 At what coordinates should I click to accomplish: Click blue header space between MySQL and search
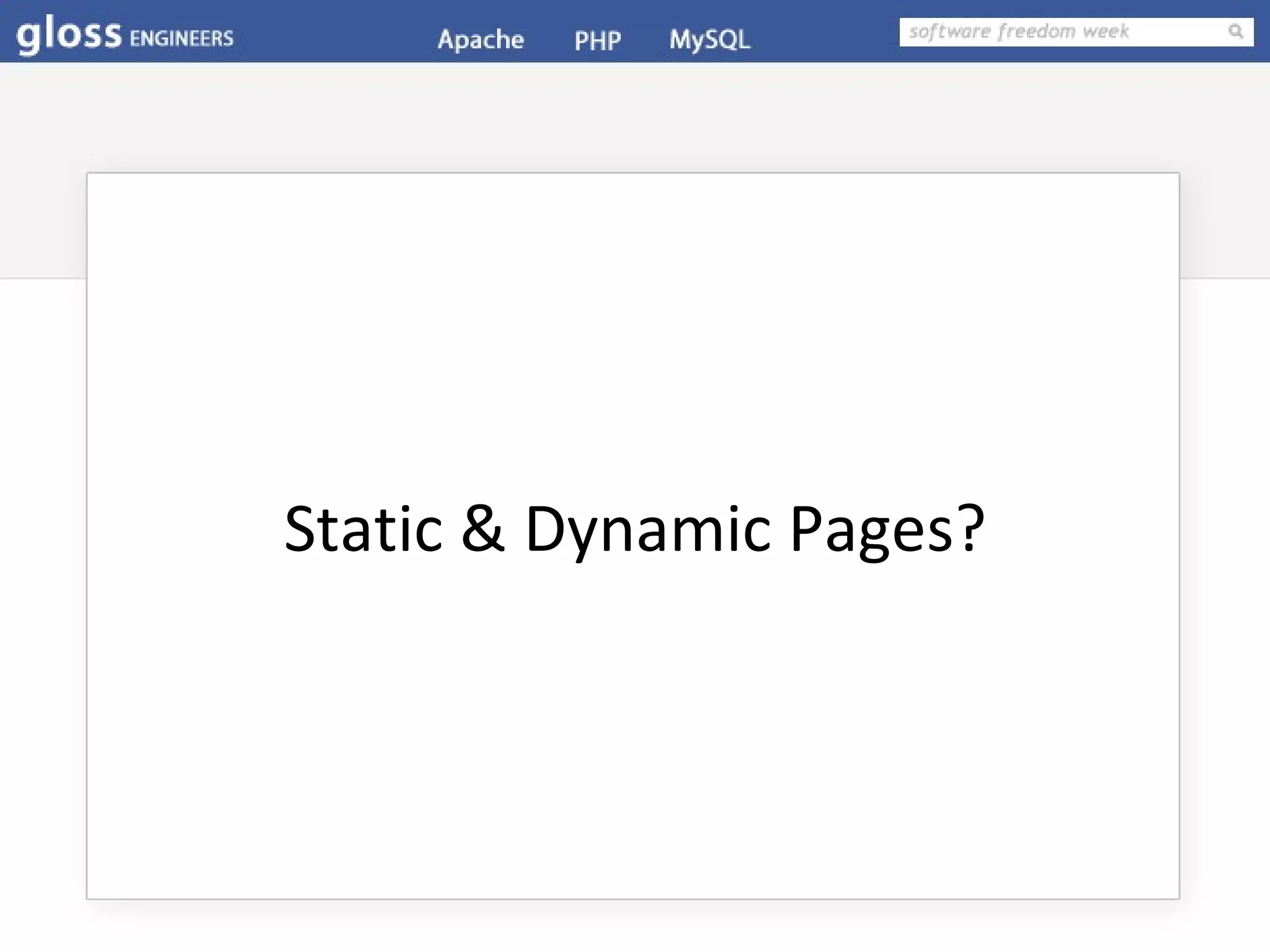point(825,32)
